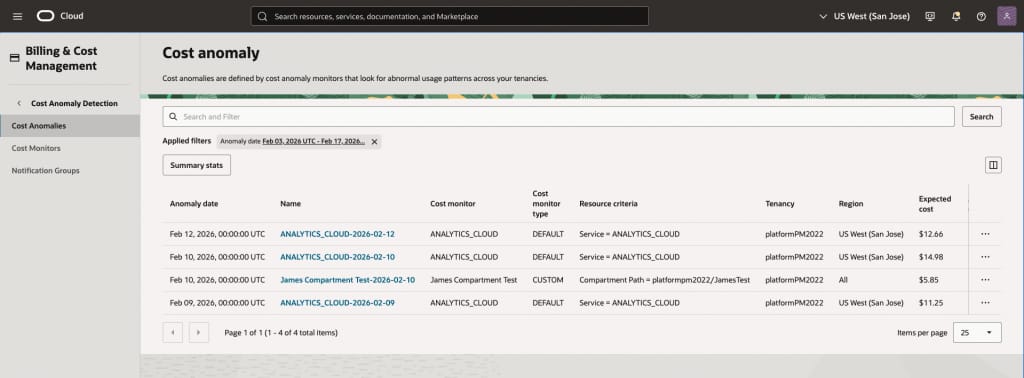Select the $5.85 expected cost cell
This screenshot has height=378, width=1024.
(x=929, y=279)
